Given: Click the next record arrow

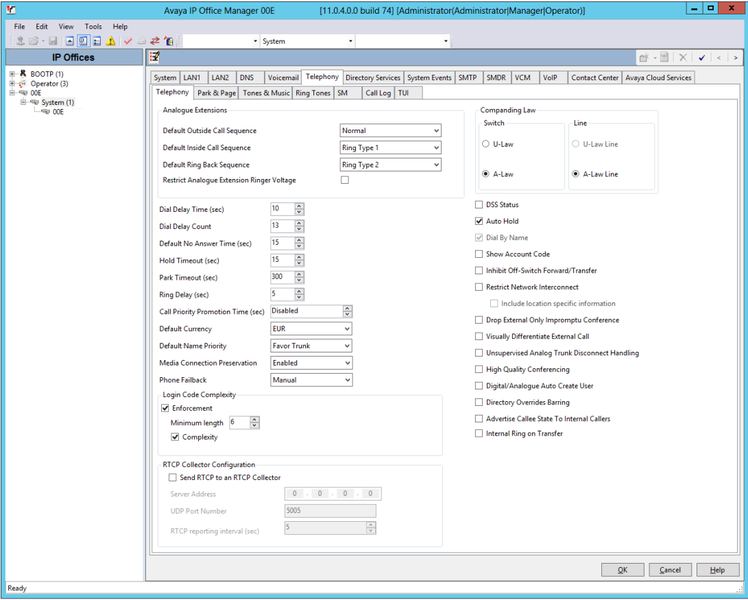Looking at the screenshot, I should coord(736,58).
